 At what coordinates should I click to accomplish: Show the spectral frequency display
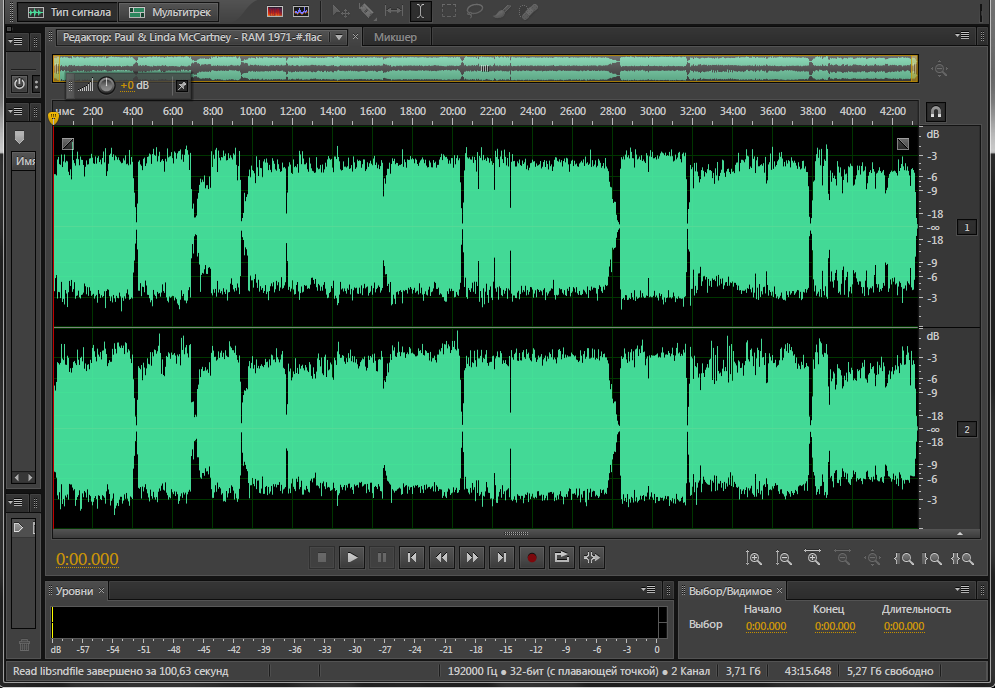coord(275,12)
